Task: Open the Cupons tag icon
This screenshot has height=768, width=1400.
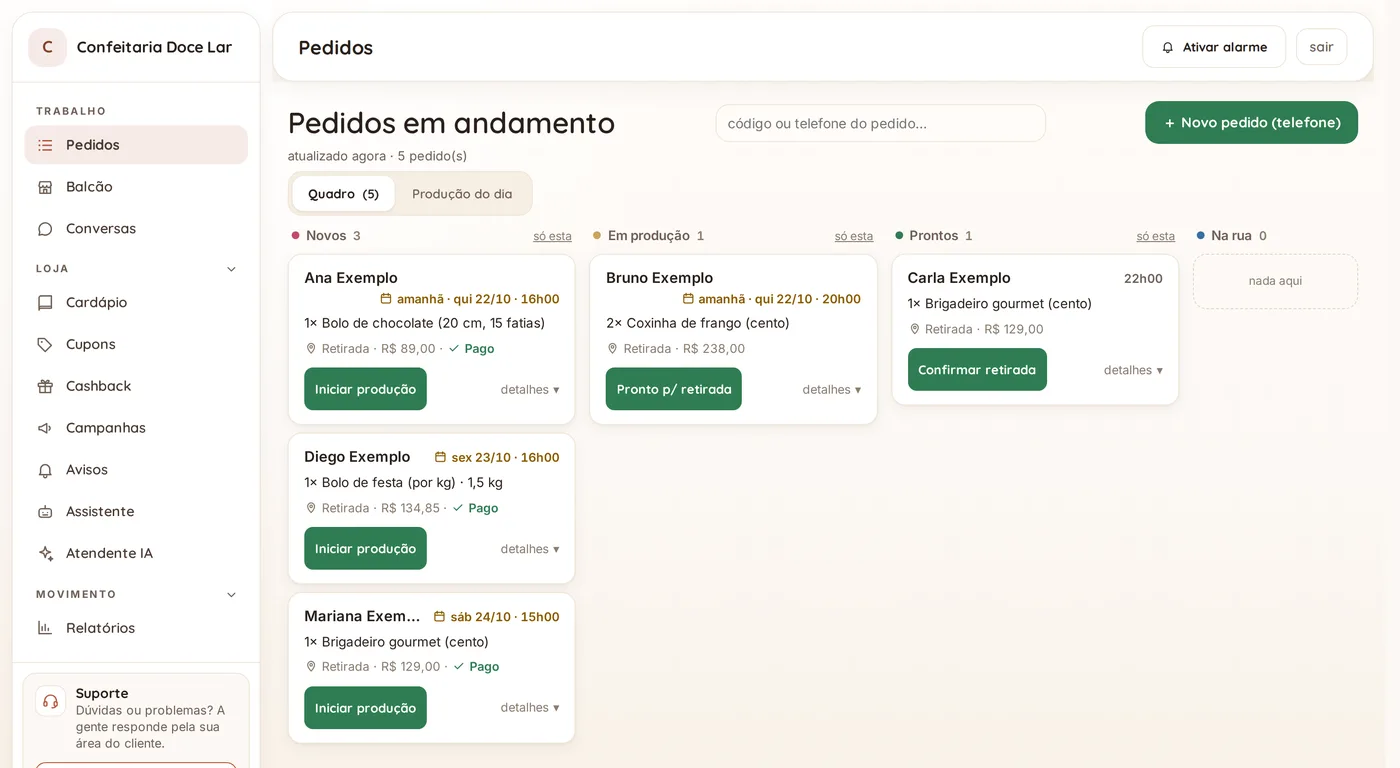Action: point(45,345)
